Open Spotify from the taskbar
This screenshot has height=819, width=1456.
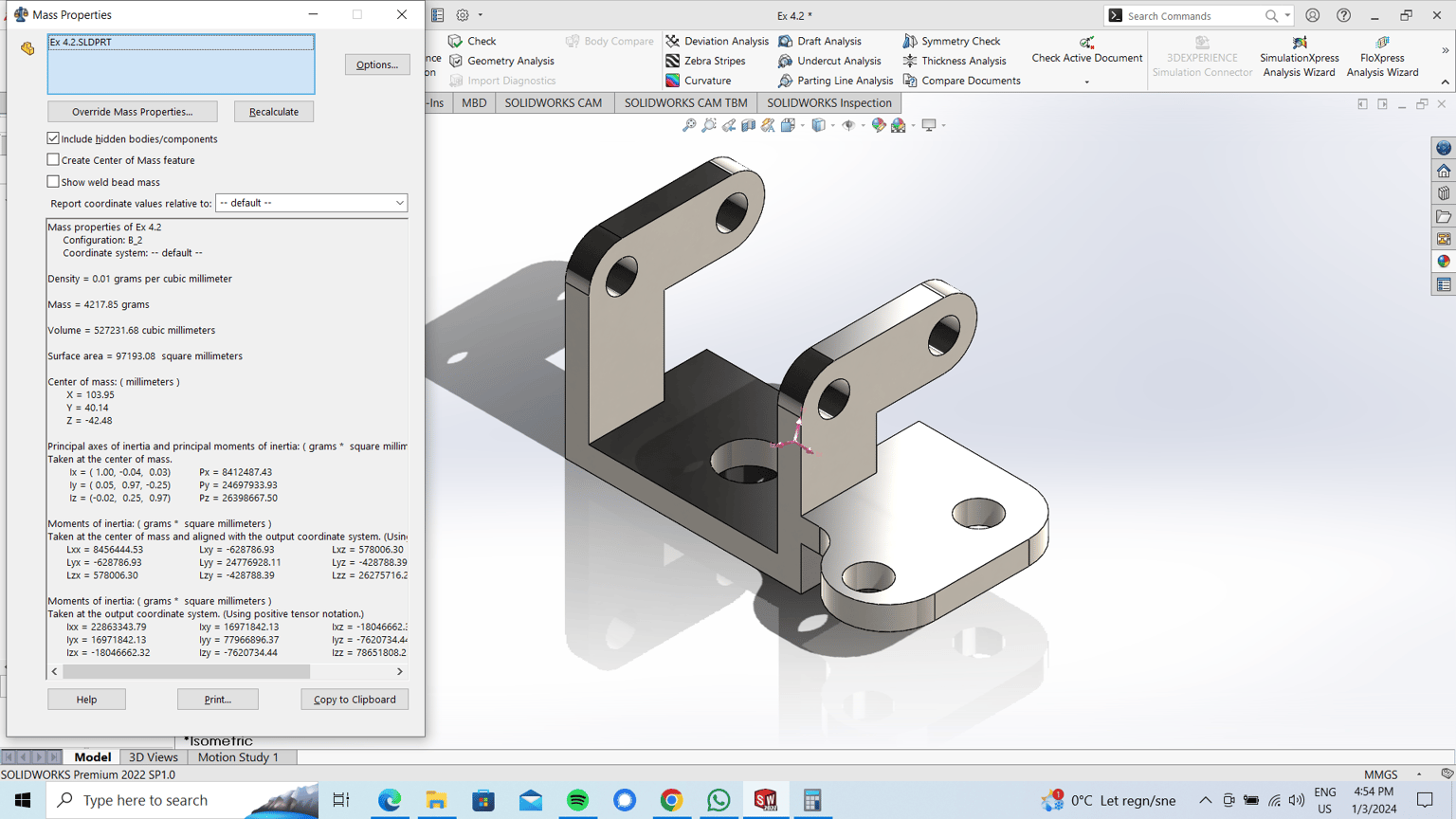pos(577,800)
